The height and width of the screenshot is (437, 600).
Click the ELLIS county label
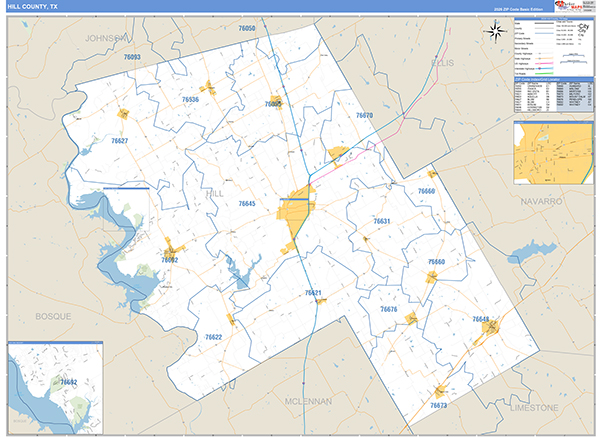pos(443,63)
